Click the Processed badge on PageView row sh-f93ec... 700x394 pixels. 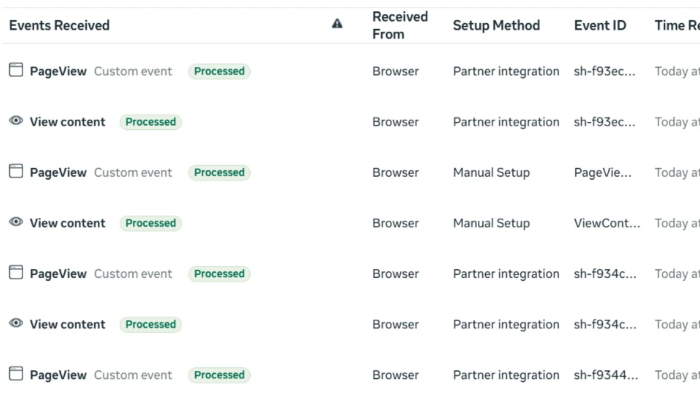[219, 71]
